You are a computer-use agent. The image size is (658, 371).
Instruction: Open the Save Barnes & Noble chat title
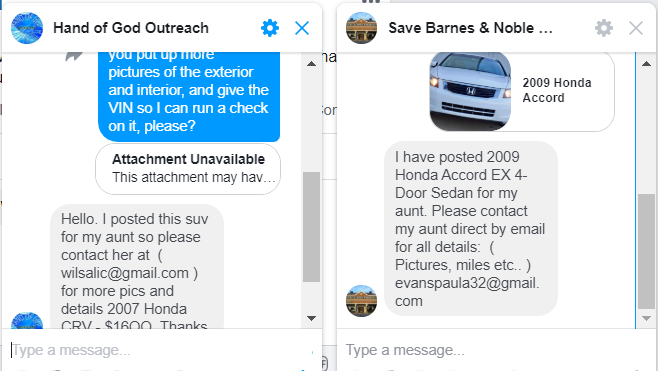(x=470, y=28)
